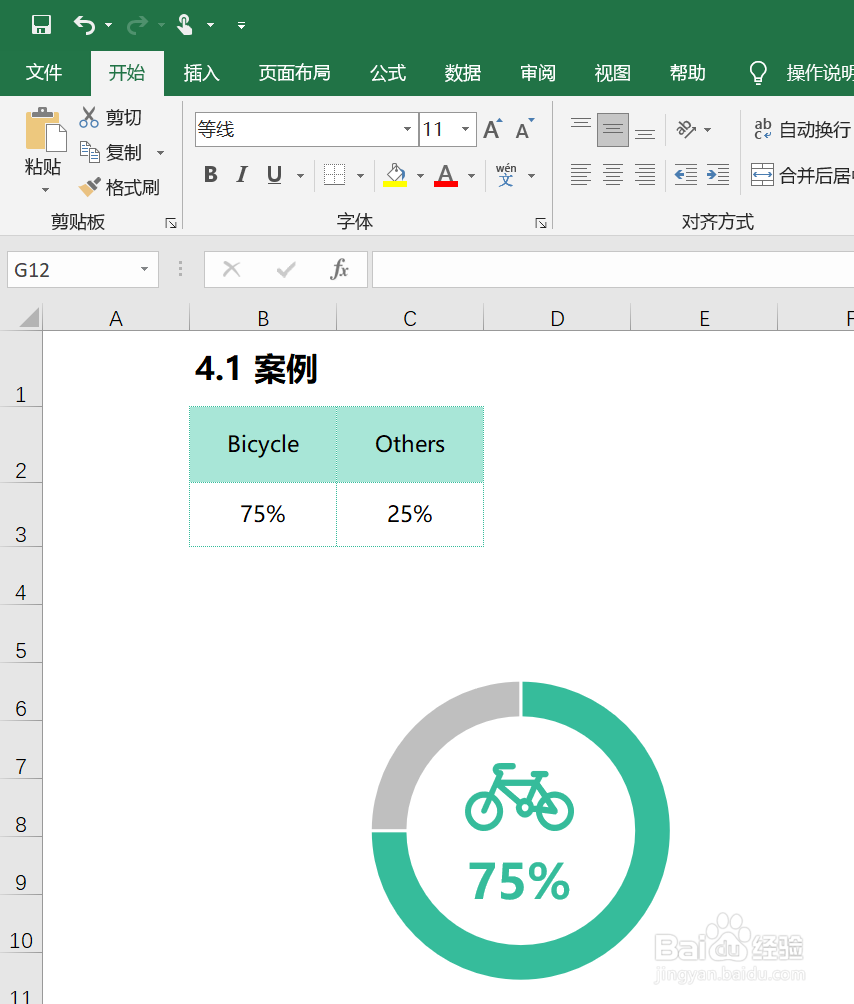
Task: Toggle bold formatting
Action: [211, 175]
